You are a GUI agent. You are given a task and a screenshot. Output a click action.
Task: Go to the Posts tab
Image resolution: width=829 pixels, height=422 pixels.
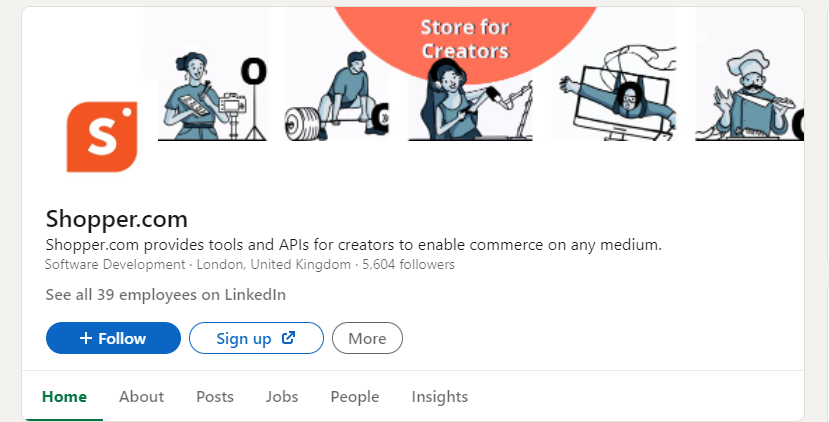[x=215, y=396]
